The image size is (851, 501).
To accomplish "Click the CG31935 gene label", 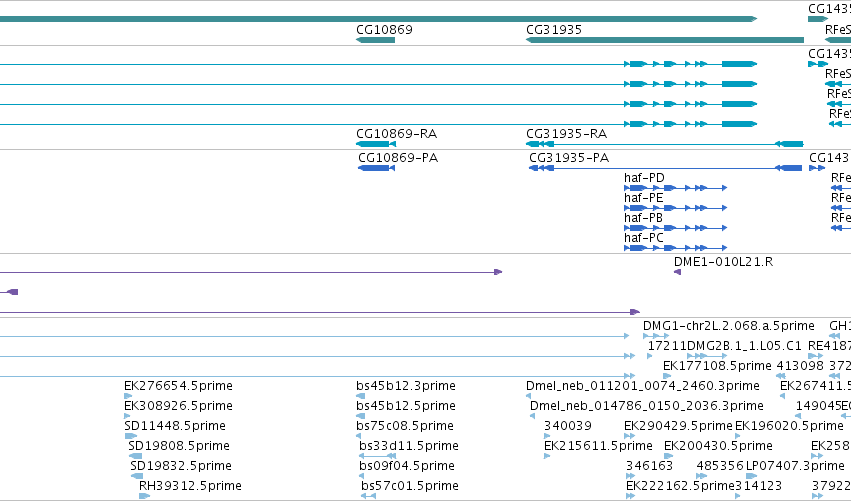I will coord(554,29).
